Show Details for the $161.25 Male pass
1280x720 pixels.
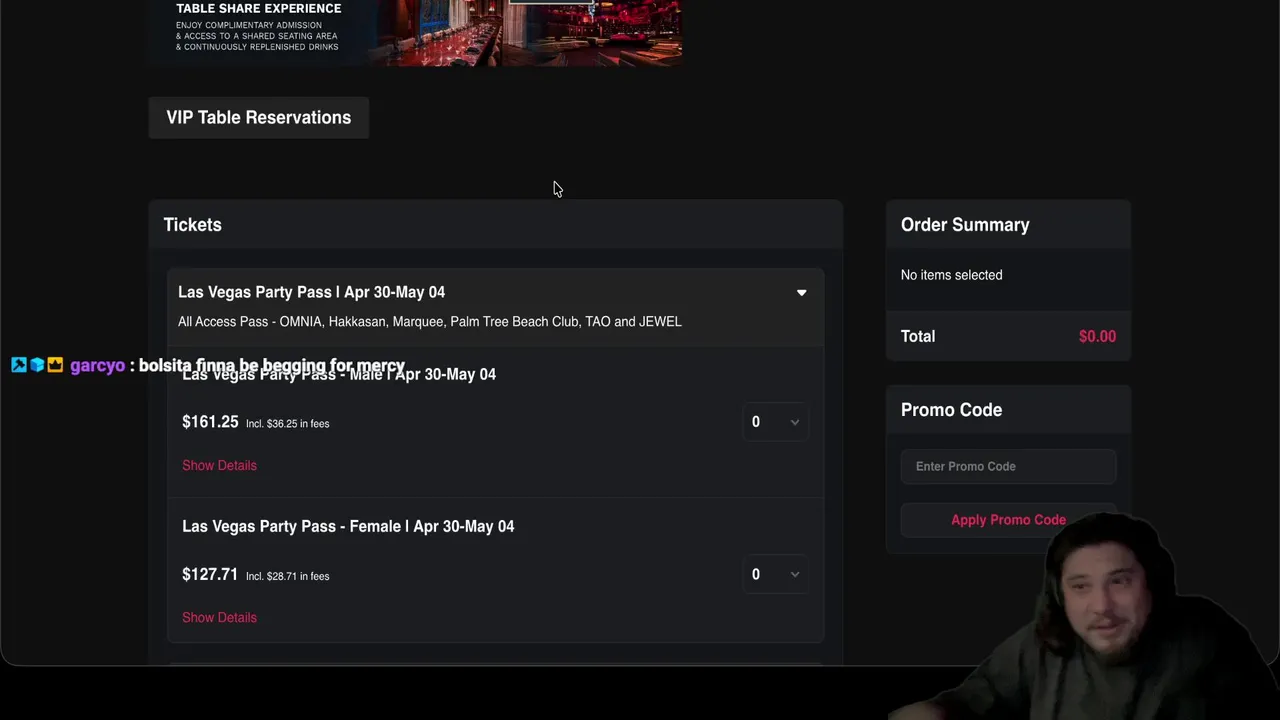(x=219, y=465)
